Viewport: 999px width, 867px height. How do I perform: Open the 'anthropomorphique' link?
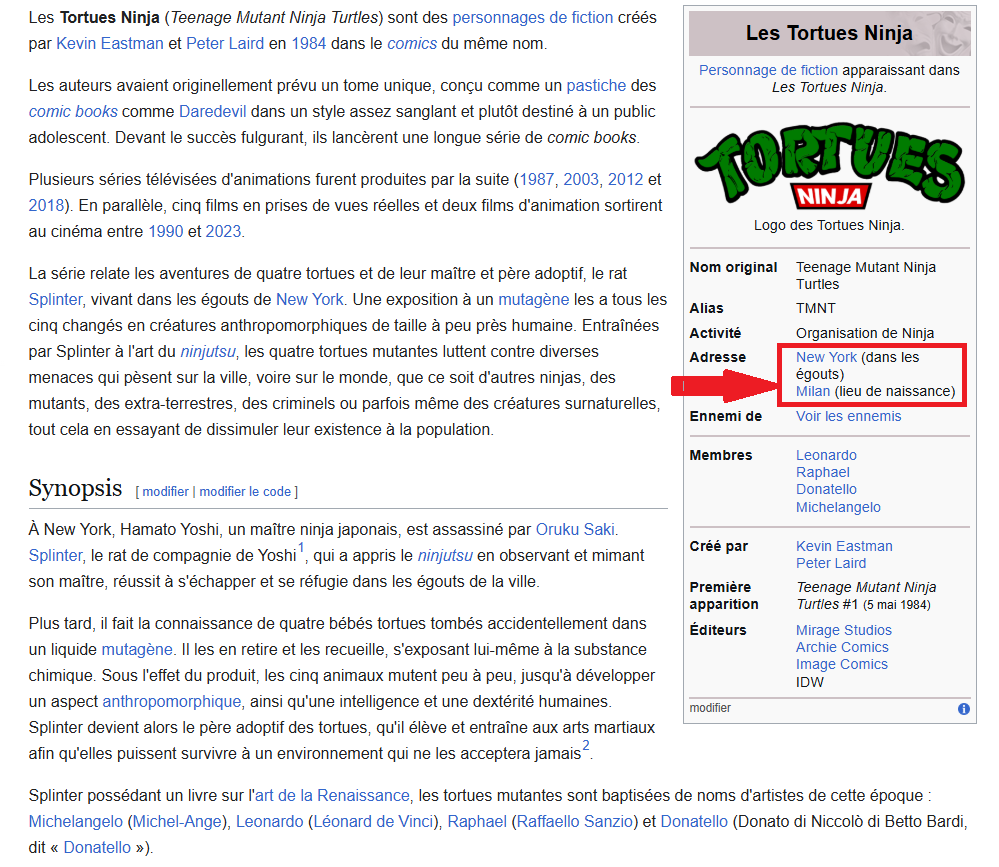tap(172, 701)
